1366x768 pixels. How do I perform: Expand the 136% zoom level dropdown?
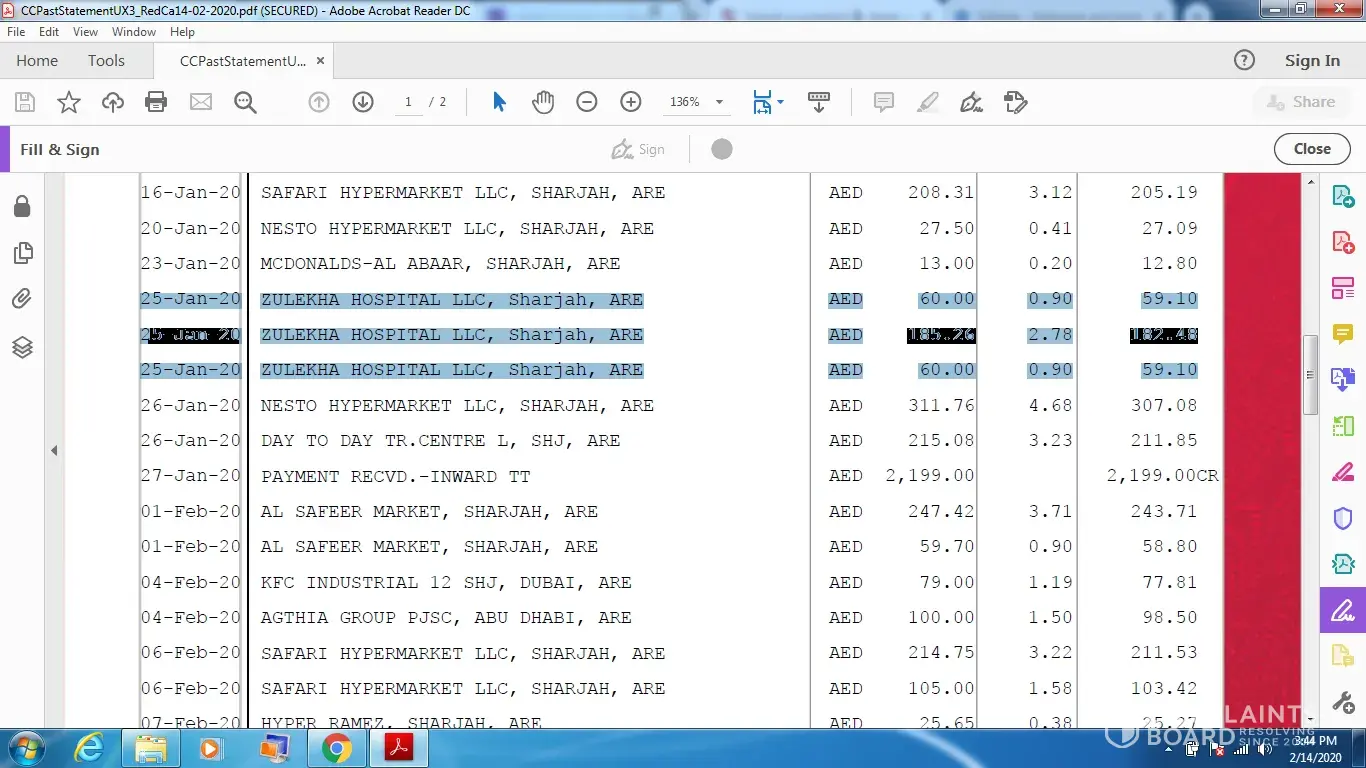coord(719,102)
